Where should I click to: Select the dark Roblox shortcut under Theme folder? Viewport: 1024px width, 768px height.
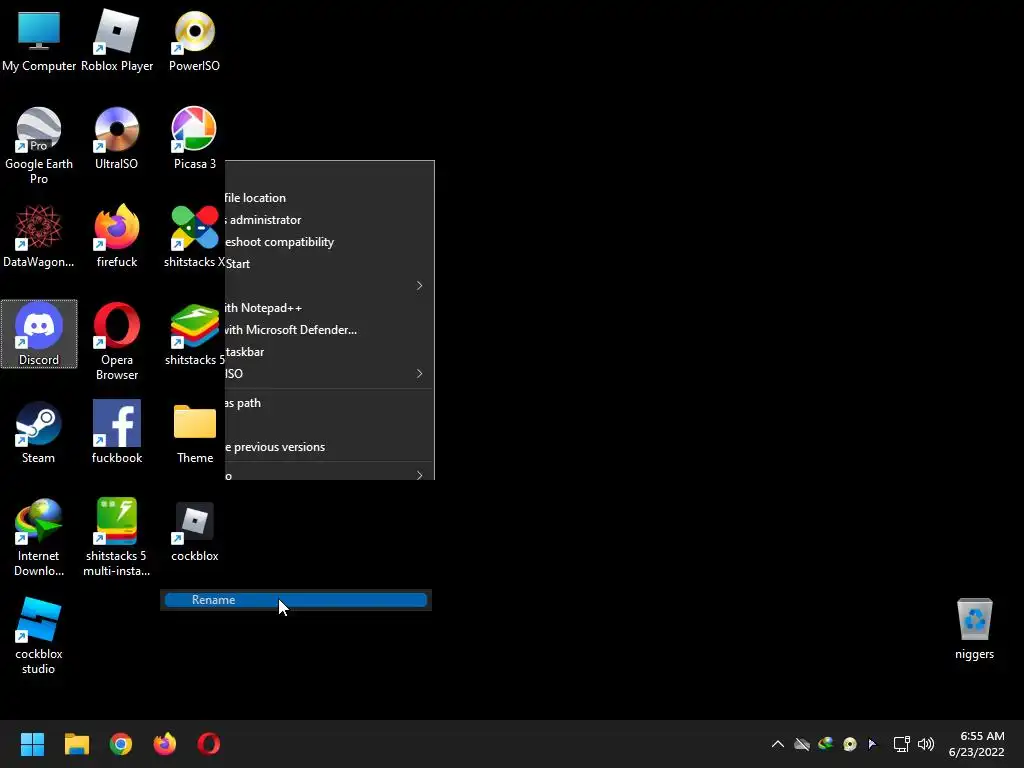[195, 530]
